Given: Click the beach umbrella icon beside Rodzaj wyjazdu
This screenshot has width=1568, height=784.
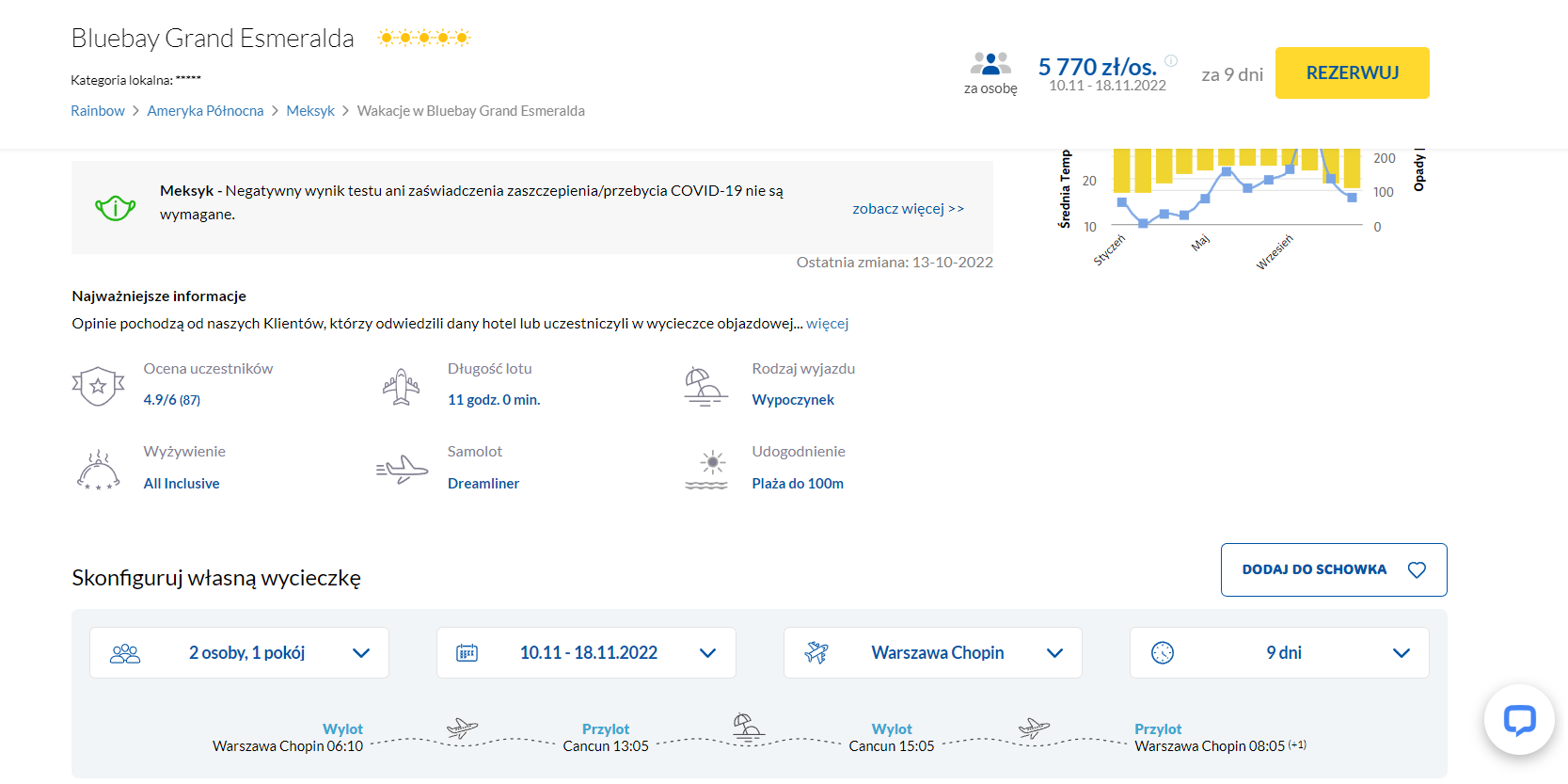Looking at the screenshot, I should [x=705, y=386].
